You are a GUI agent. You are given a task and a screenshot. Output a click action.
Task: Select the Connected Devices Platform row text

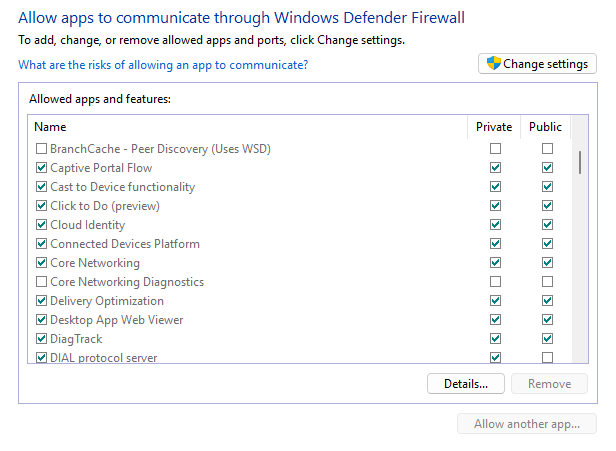[125, 244]
